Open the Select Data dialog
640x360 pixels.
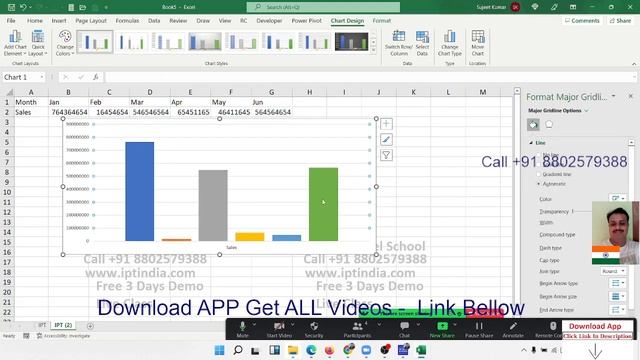pos(422,43)
